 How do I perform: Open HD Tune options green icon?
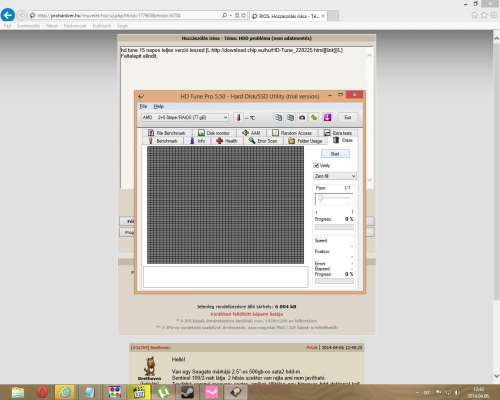point(314,117)
